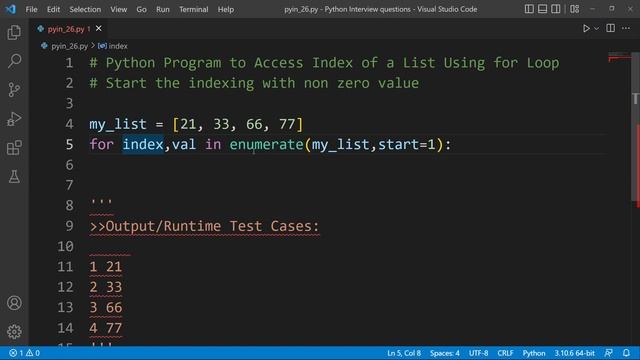Click the my_list variable on line 4
The width and height of the screenshot is (640, 360).
tap(118, 124)
